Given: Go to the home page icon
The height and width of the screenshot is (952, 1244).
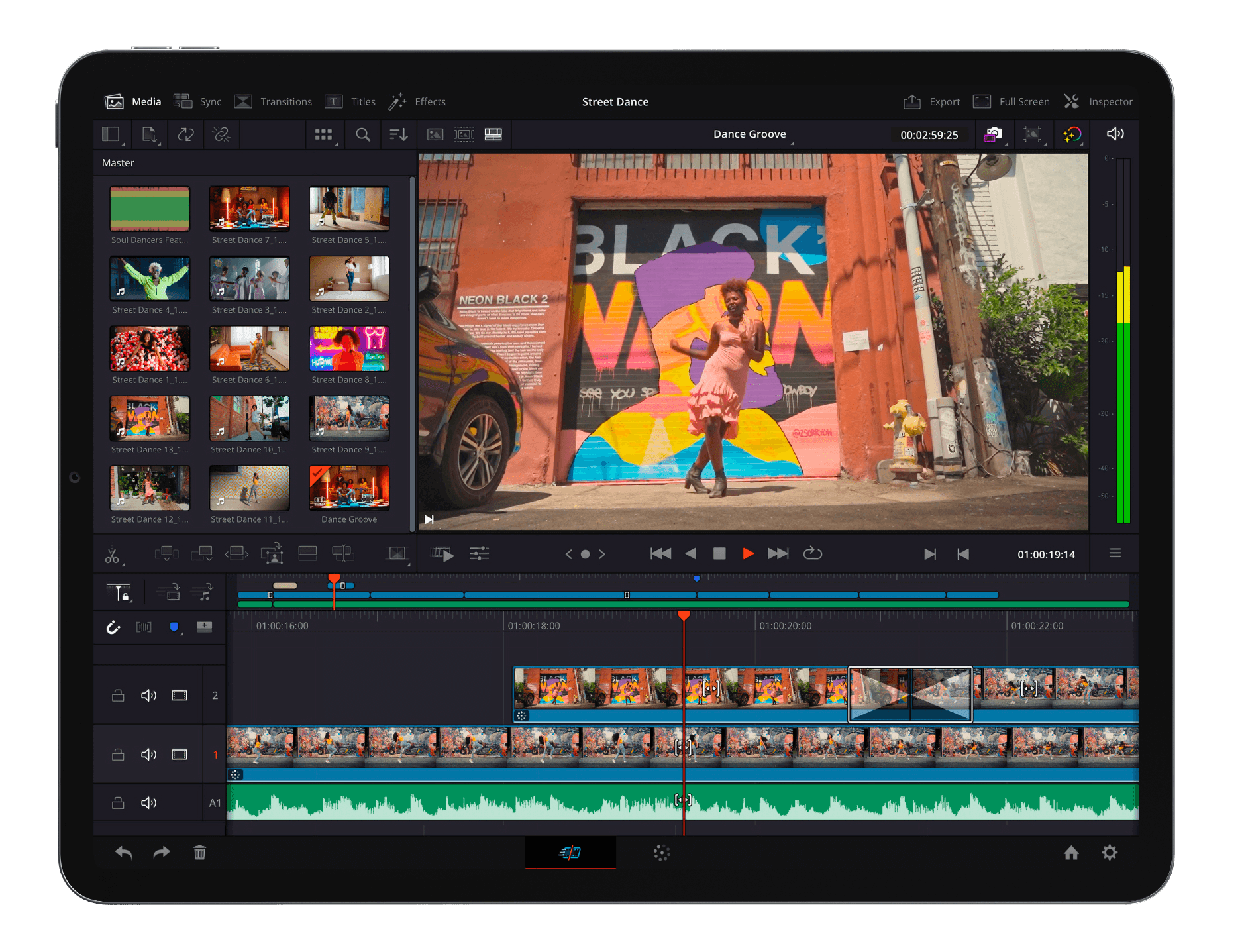Looking at the screenshot, I should click(1071, 853).
